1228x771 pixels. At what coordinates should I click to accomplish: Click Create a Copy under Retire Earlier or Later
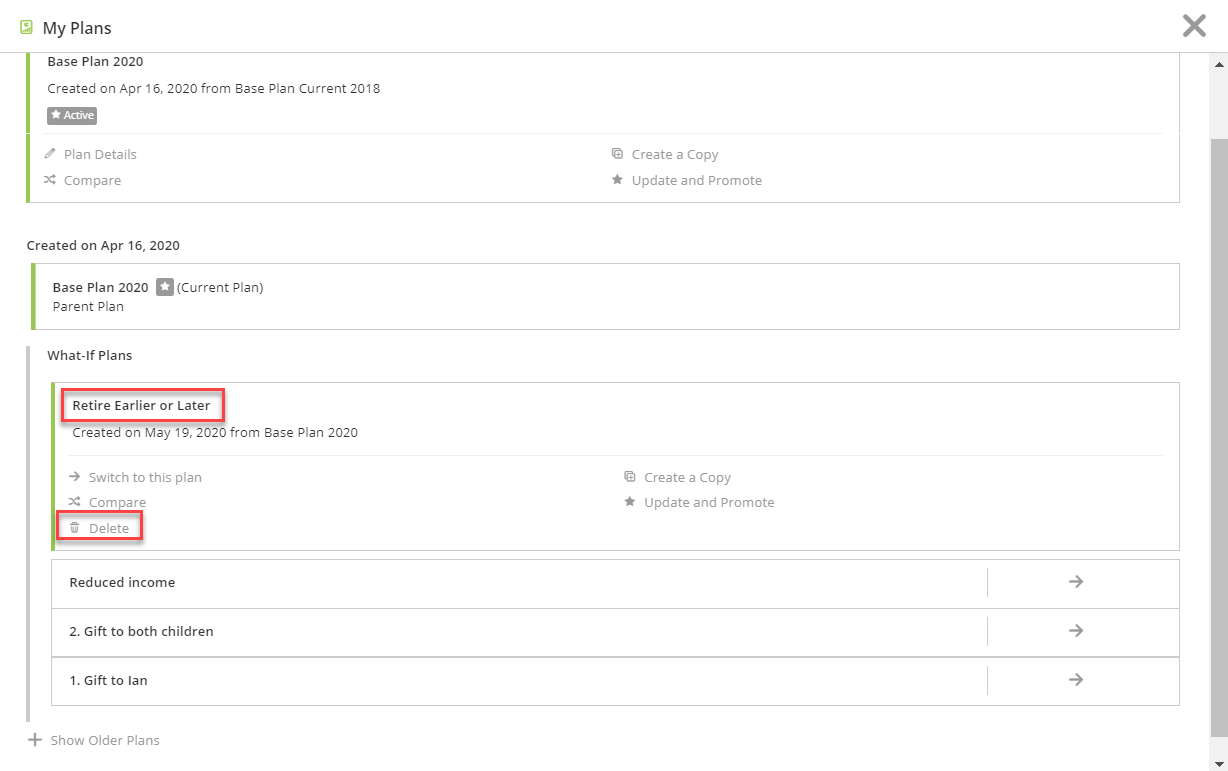tap(687, 477)
